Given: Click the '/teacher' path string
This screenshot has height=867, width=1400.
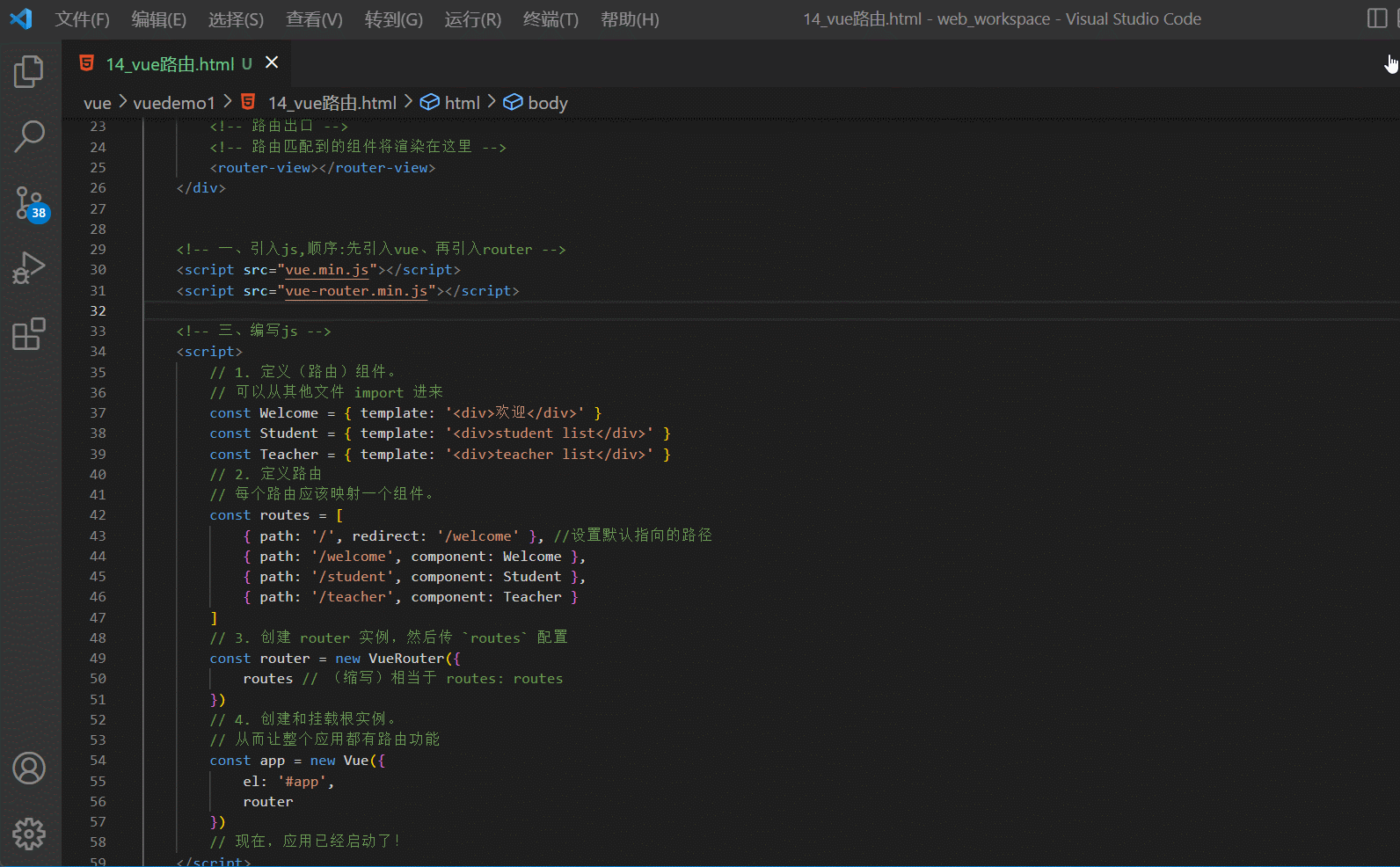Looking at the screenshot, I should click(x=352, y=597).
